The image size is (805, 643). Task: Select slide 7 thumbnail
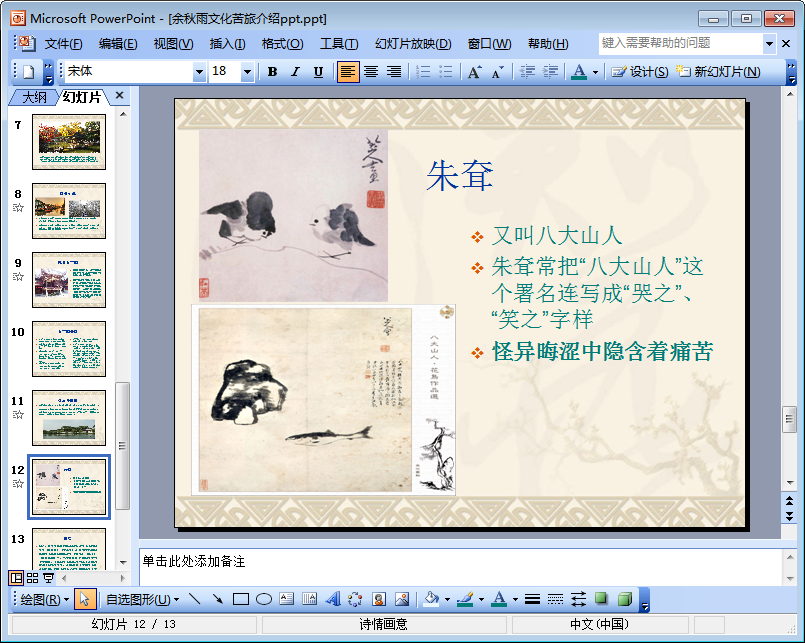69,142
